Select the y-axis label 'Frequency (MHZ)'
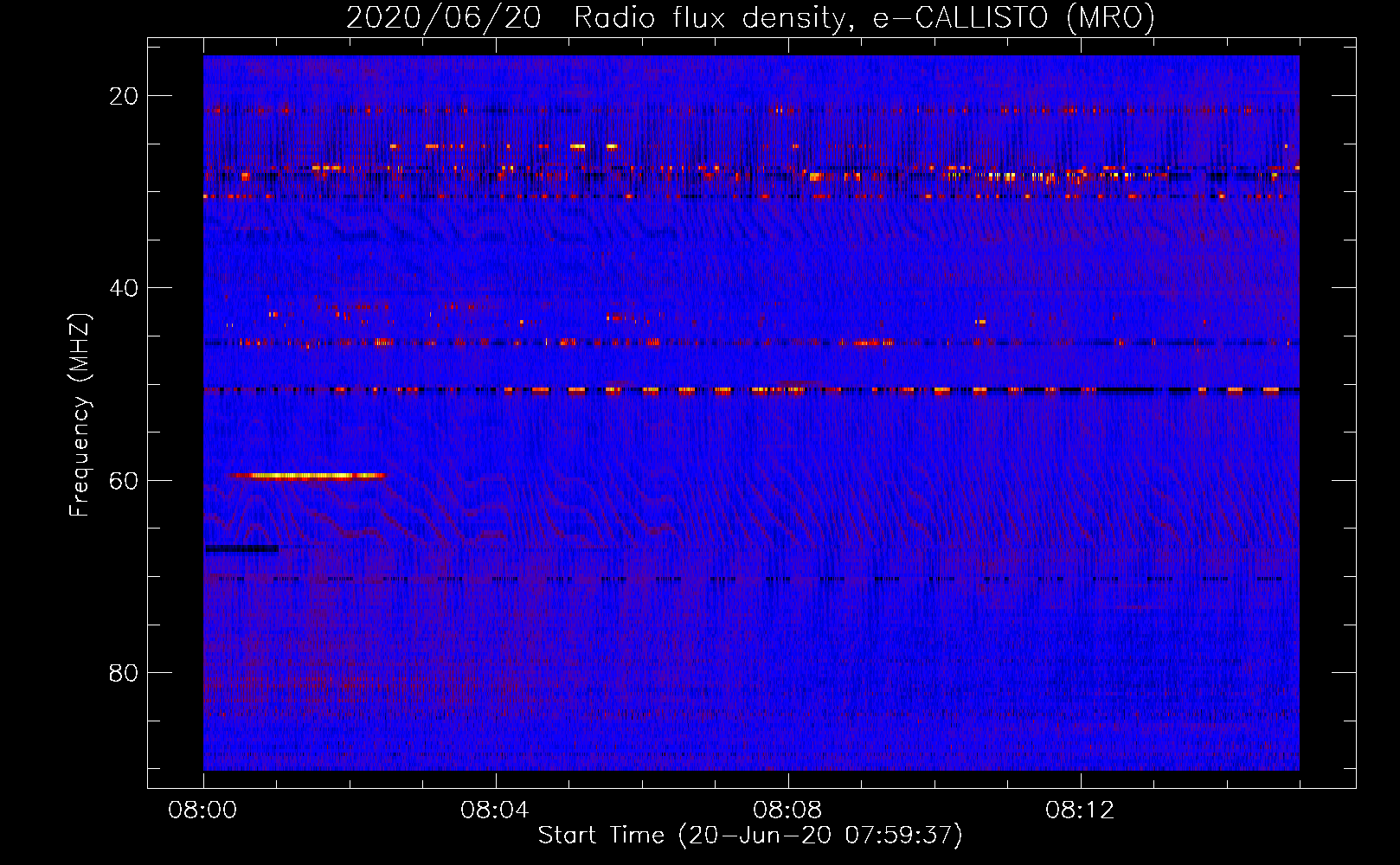1400x865 pixels. click(80, 415)
